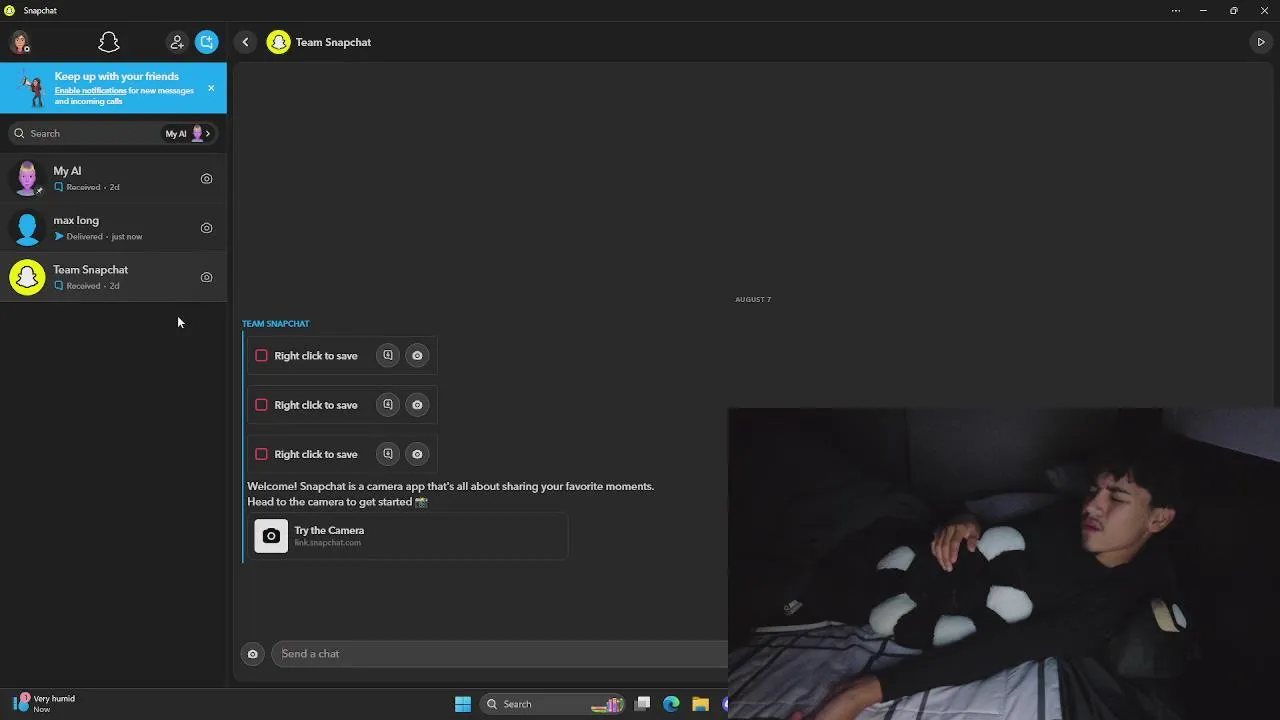Start a new chat with blue button

tap(206, 42)
